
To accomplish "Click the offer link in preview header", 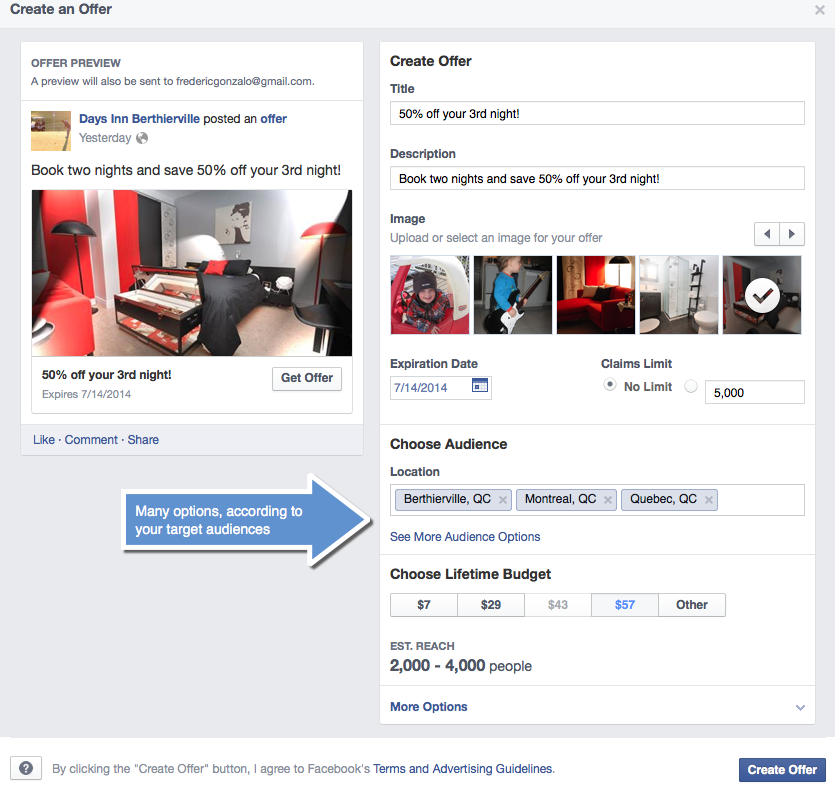I will 273,119.
